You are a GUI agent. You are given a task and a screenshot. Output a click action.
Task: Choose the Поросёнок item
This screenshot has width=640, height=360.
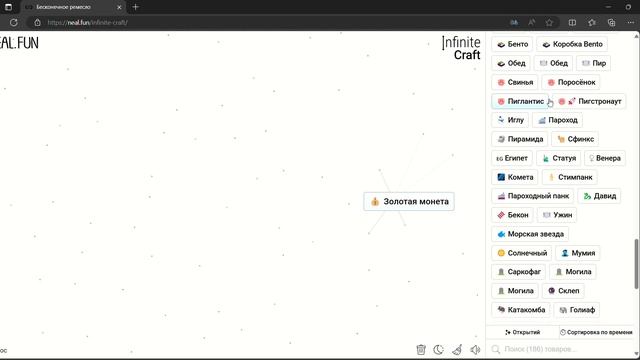point(571,82)
